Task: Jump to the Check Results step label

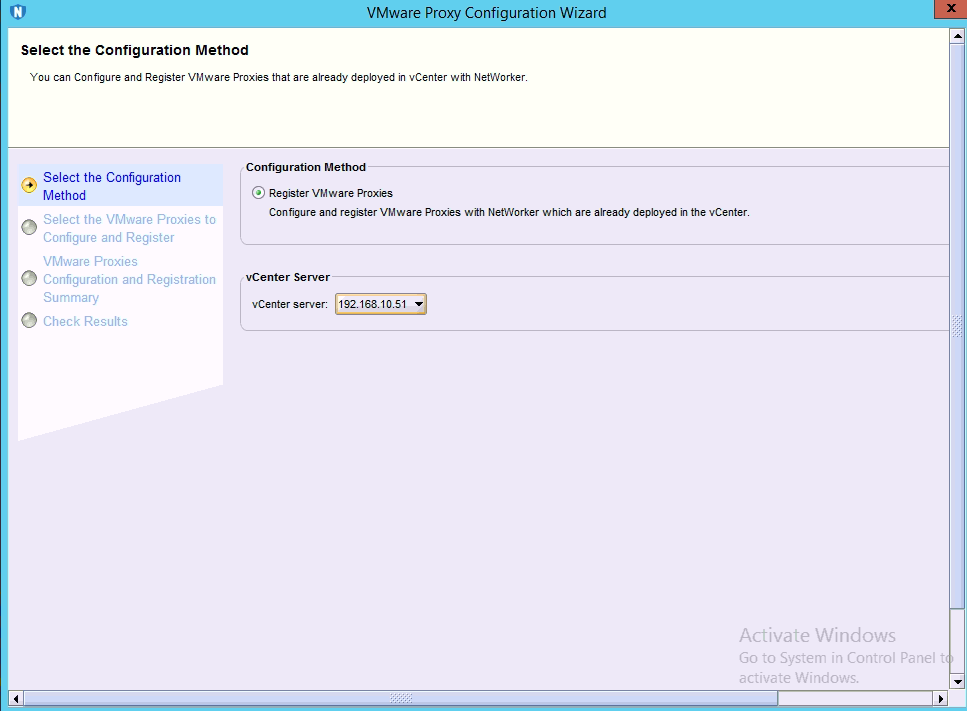Action: tap(85, 321)
